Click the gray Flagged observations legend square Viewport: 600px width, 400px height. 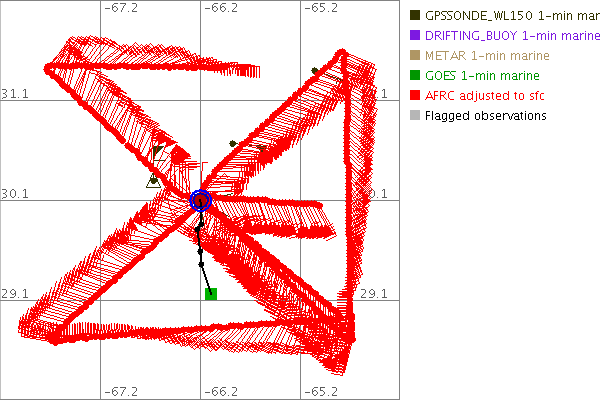[x=413, y=116]
